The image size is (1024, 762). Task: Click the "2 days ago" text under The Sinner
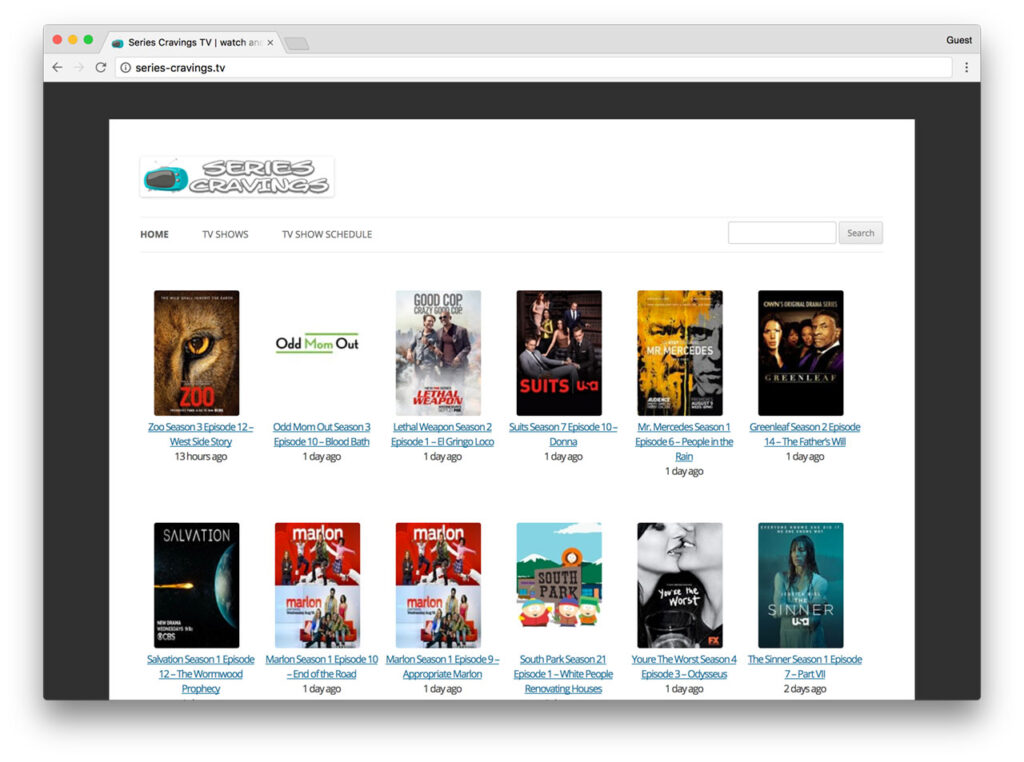coord(805,689)
